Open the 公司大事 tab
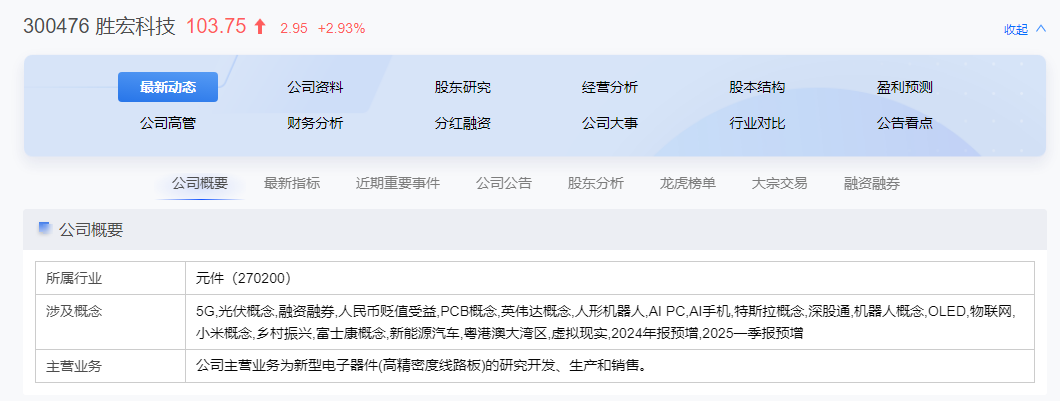Viewport: 1060px width, 401px height. [x=610, y=123]
